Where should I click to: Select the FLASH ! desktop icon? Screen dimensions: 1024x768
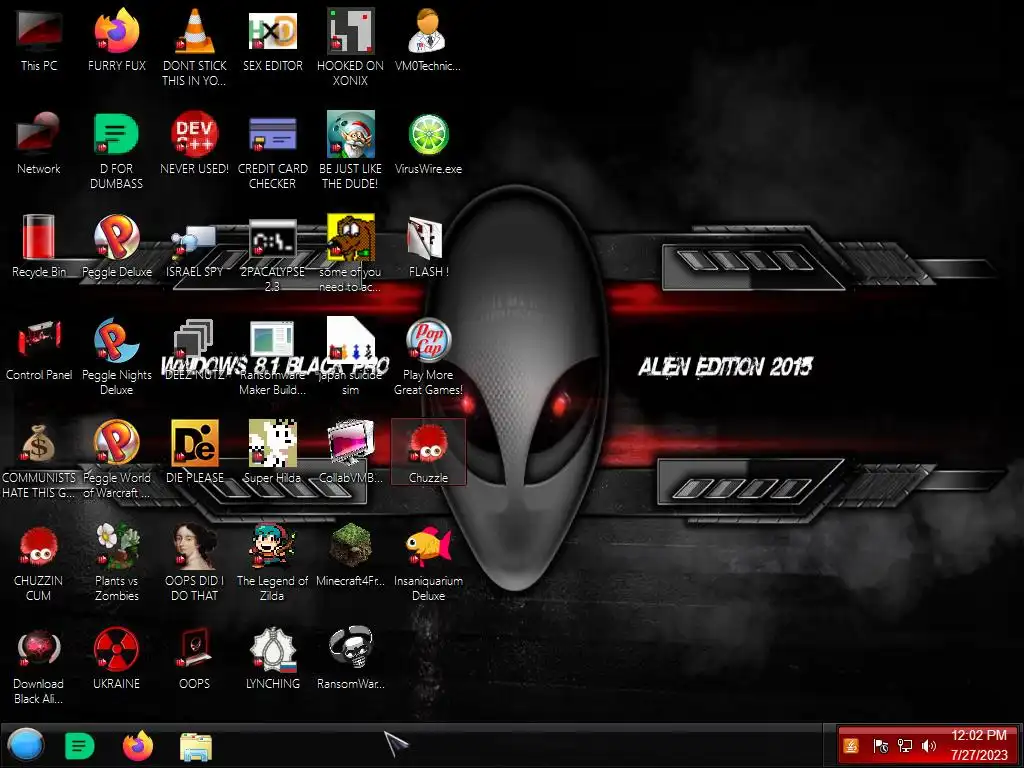pos(428,246)
